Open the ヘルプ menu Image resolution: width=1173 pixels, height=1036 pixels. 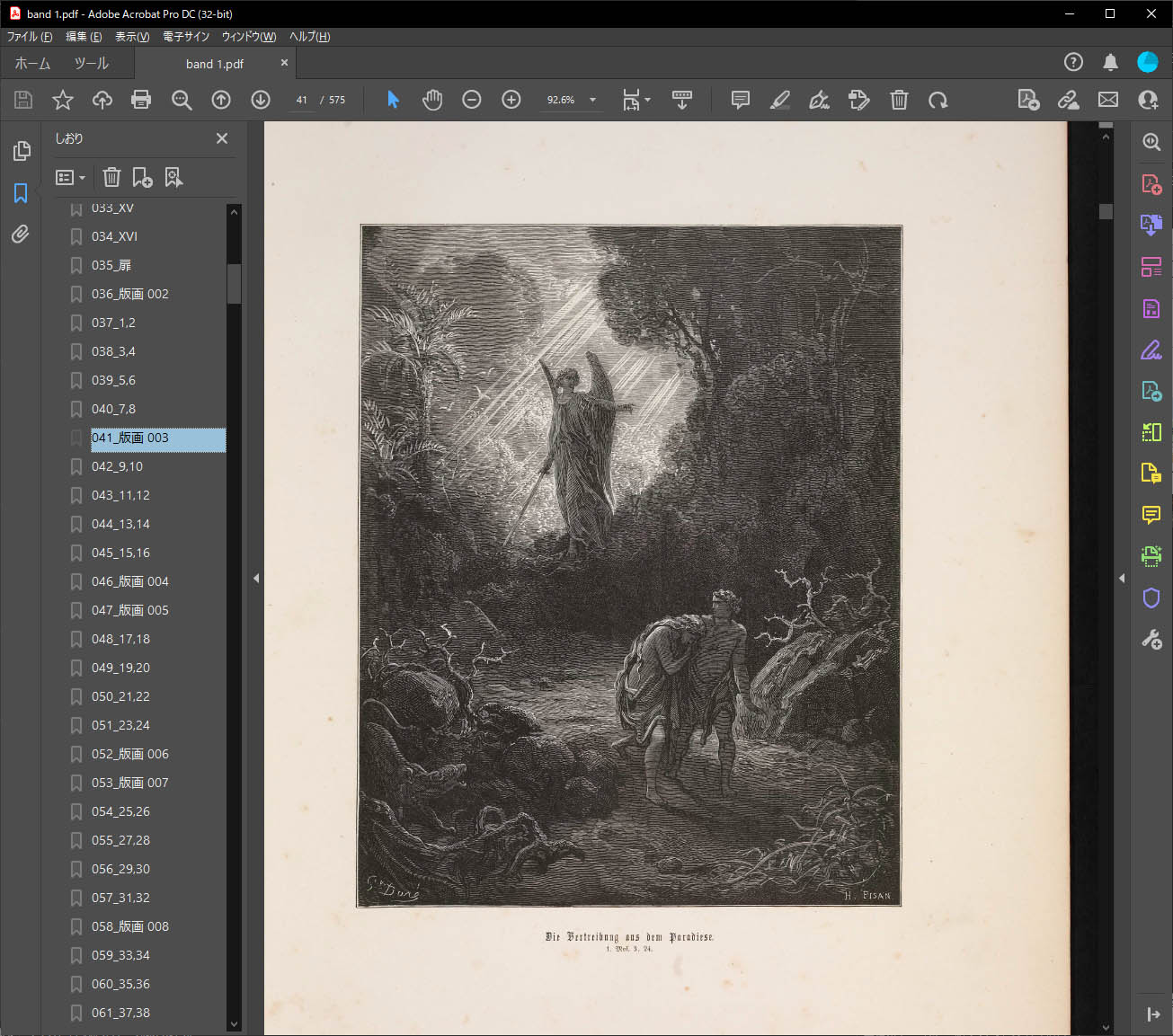point(310,37)
